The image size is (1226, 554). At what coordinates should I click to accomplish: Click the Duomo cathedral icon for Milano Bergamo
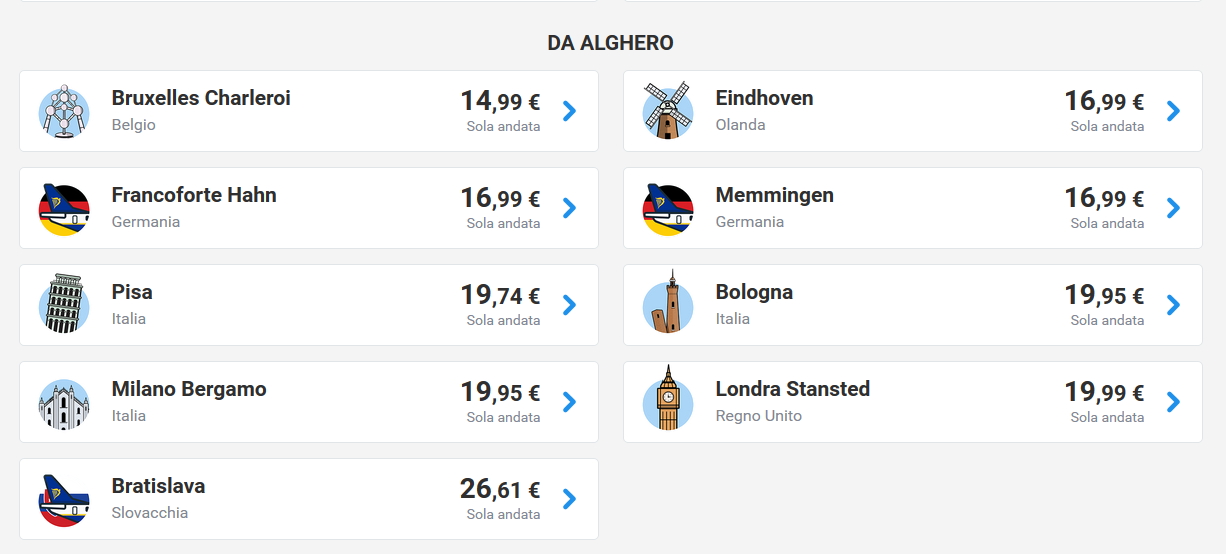pos(64,402)
